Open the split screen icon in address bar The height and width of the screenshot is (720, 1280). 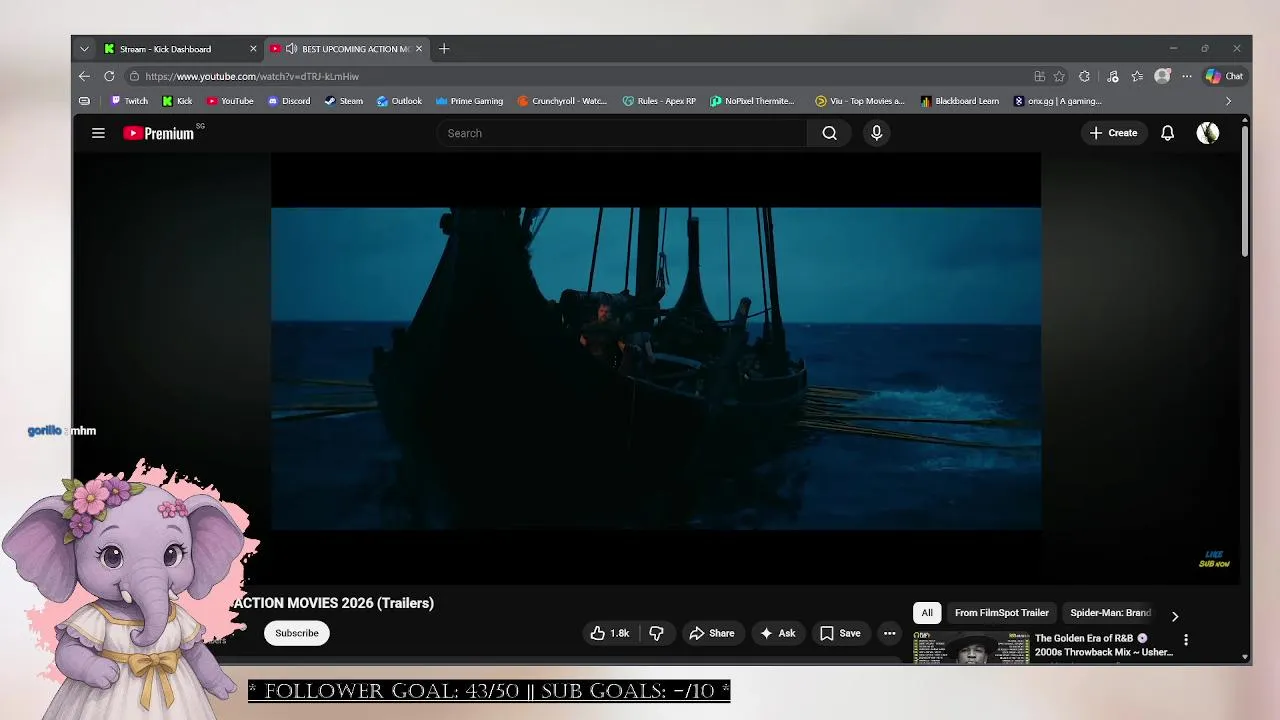1040,76
